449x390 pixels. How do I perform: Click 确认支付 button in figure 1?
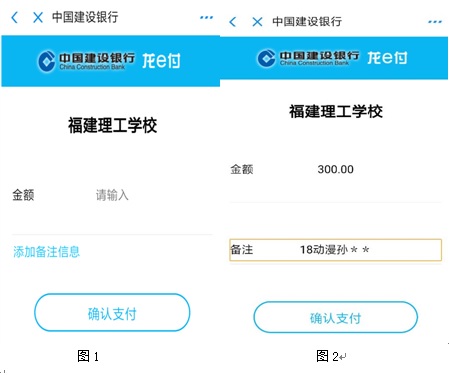pyautogui.click(x=112, y=313)
